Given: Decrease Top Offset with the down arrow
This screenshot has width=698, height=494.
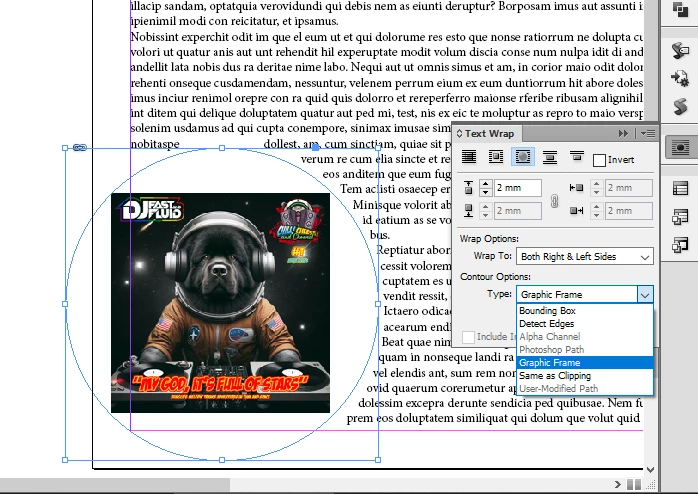Looking at the screenshot, I should click(x=485, y=192).
